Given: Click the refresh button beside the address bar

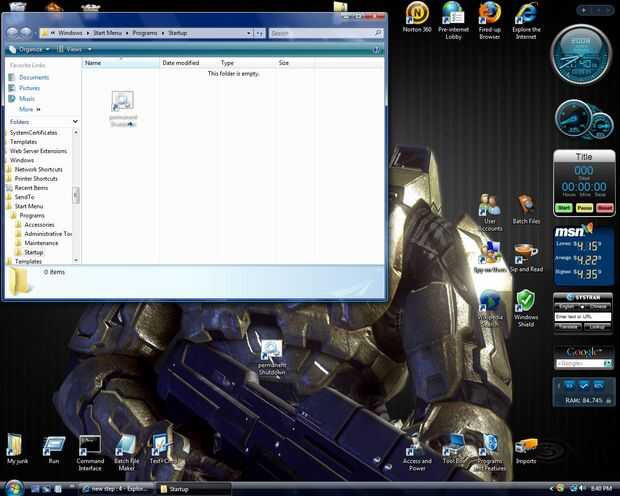Looking at the screenshot, I should (x=259, y=33).
